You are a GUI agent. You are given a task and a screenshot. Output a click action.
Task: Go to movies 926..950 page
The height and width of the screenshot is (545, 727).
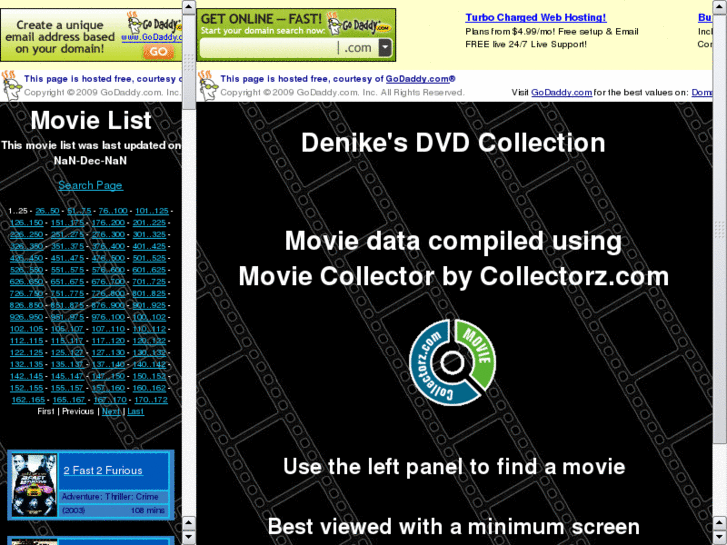[x=26, y=317]
